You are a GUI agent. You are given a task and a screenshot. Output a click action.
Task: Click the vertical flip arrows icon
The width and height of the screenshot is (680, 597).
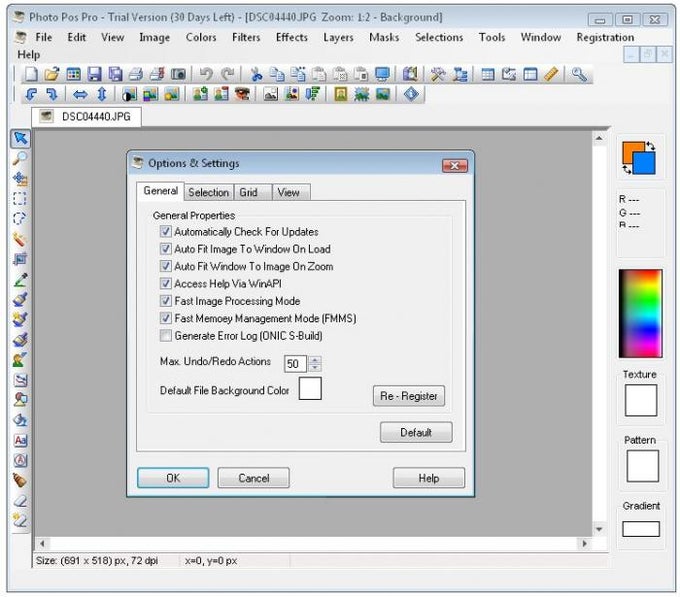pyautogui.click(x=101, y=94)
